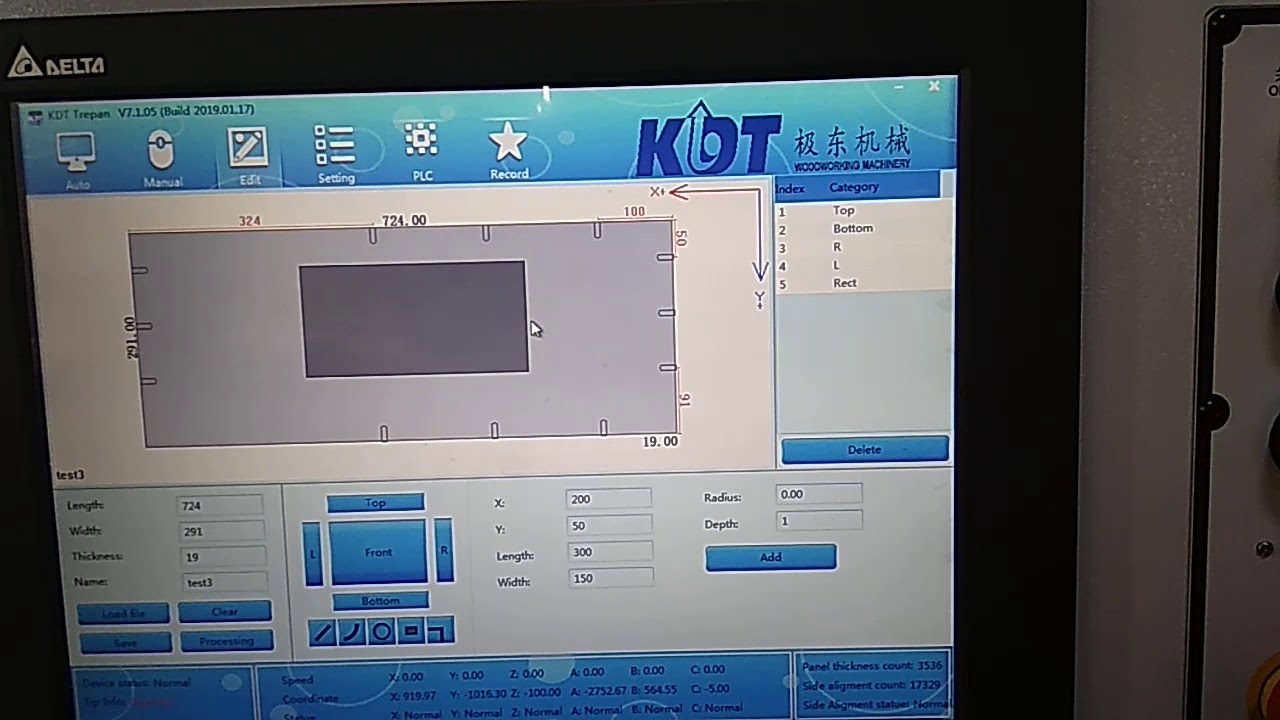Select the inner rectangle in panel preview

tap(414, 319)
